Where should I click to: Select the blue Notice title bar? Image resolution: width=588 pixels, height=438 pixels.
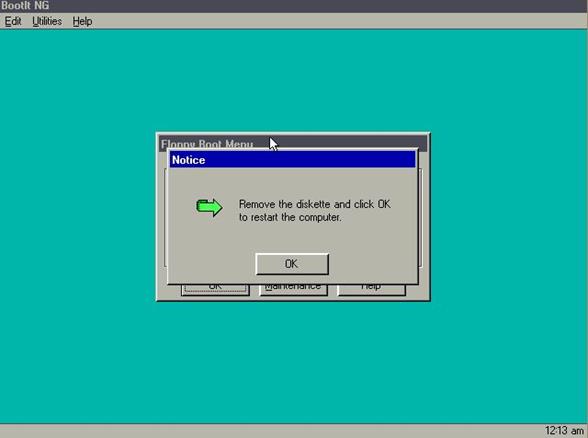click(292, 160)
